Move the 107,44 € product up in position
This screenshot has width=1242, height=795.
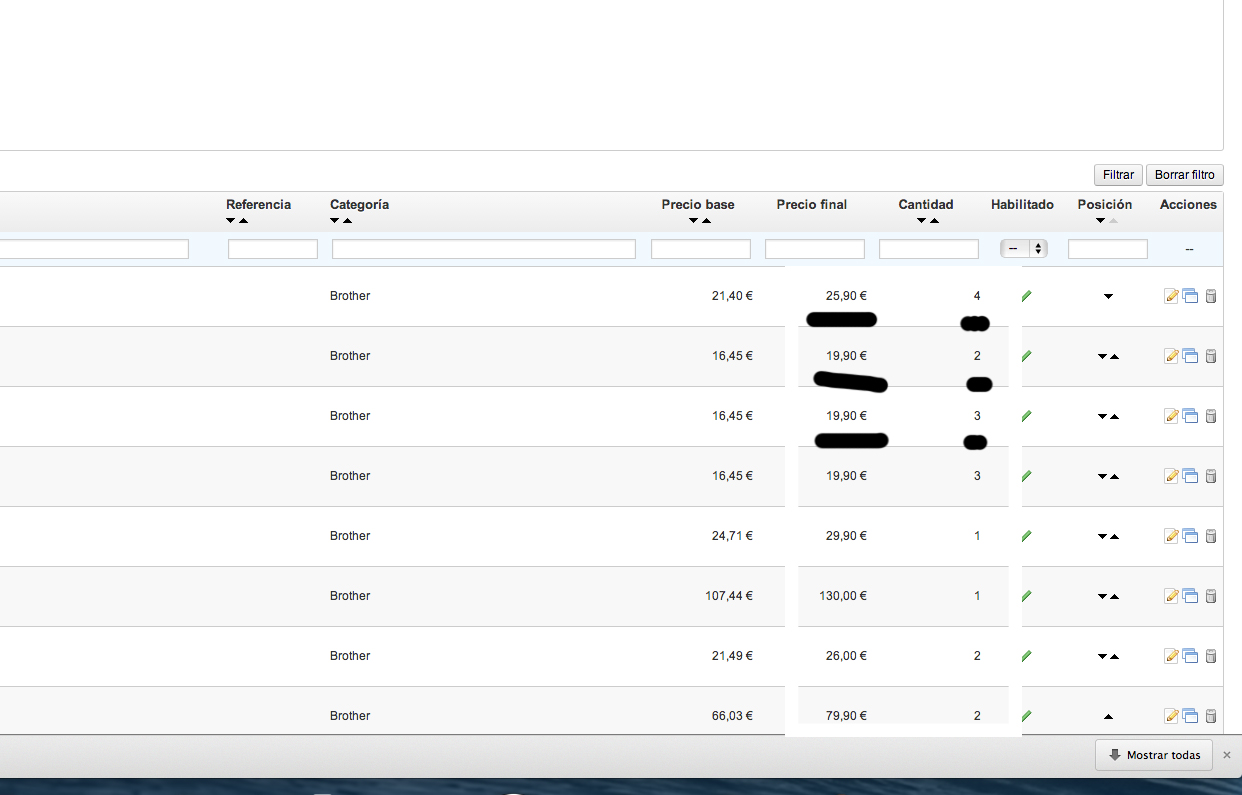(x=1114, y=597)
